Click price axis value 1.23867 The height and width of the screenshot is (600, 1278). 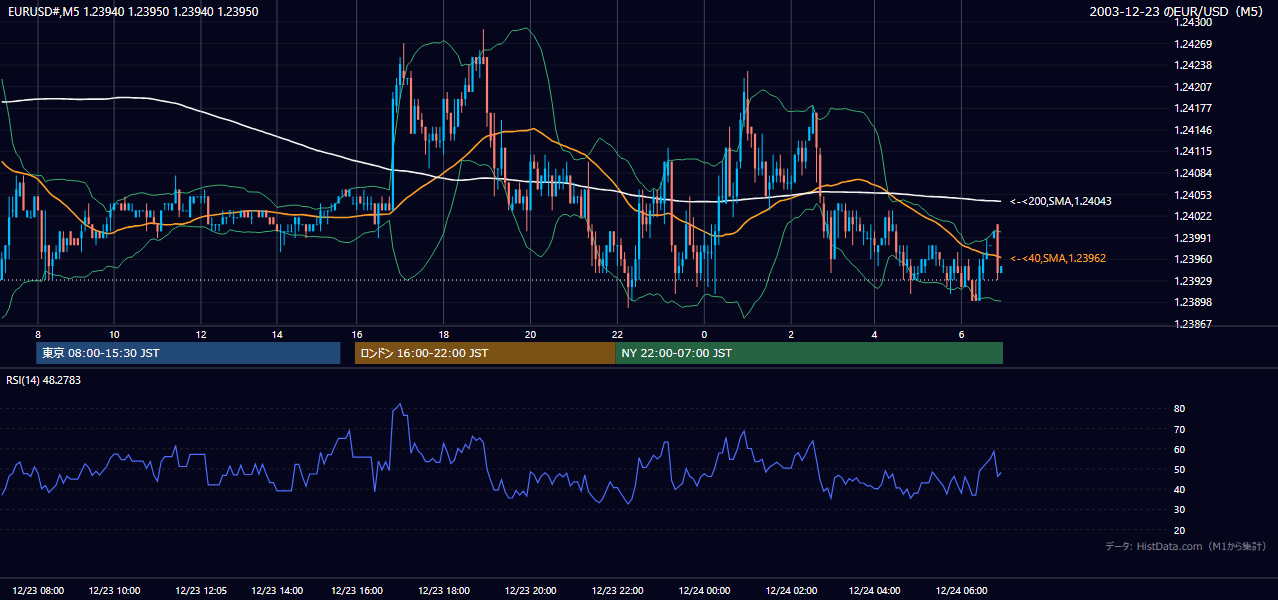[x=1192, y=324]
